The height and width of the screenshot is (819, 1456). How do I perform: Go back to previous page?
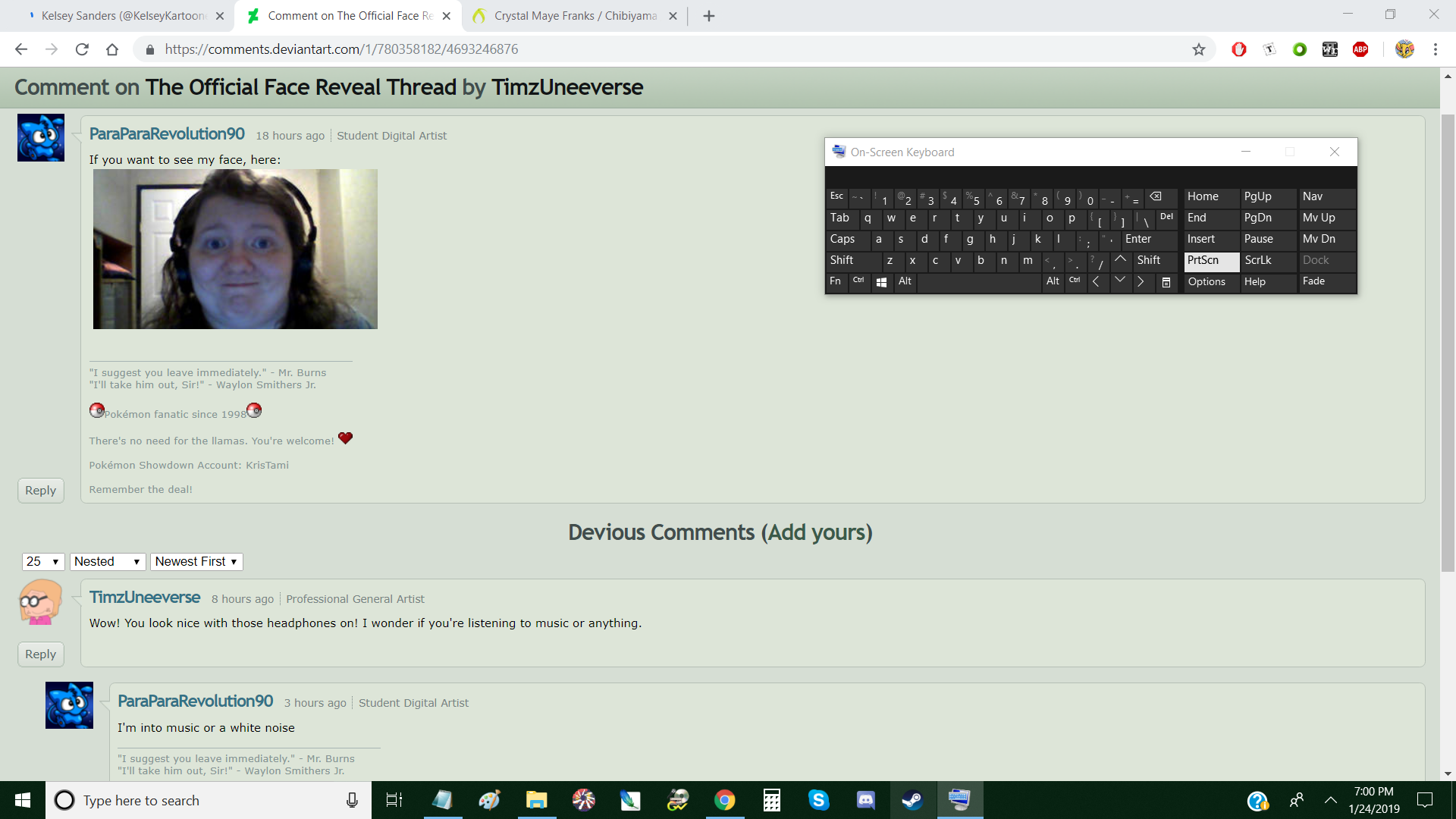point(21,49)
